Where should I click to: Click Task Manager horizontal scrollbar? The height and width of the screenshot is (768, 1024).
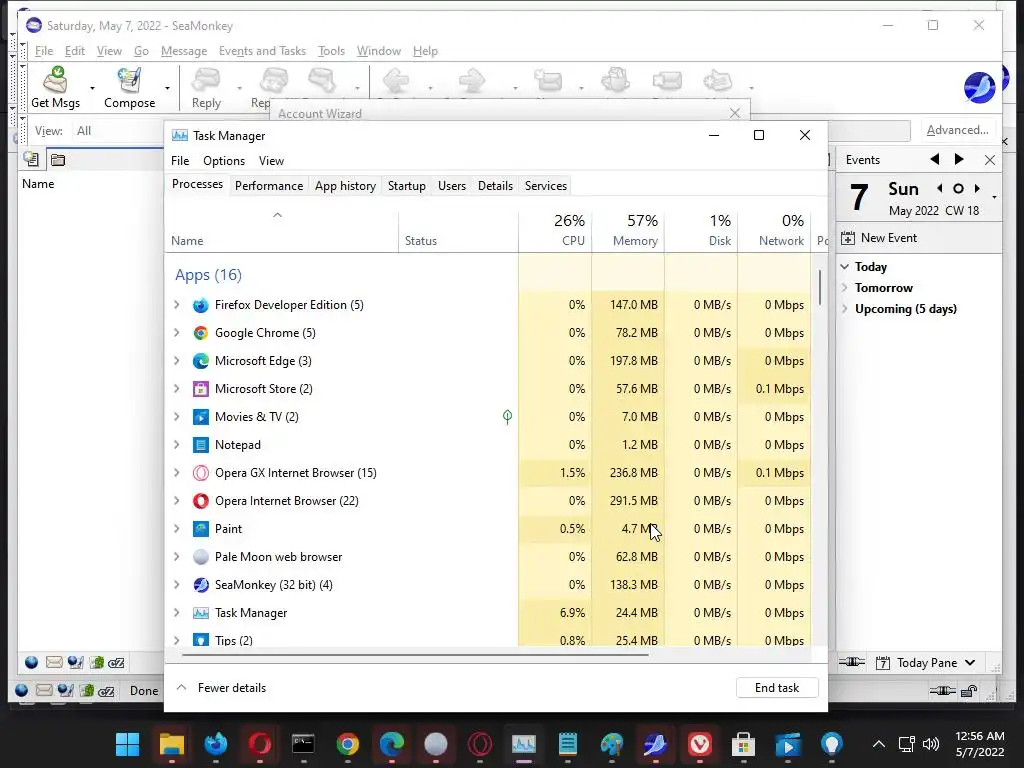pos(416,654)
